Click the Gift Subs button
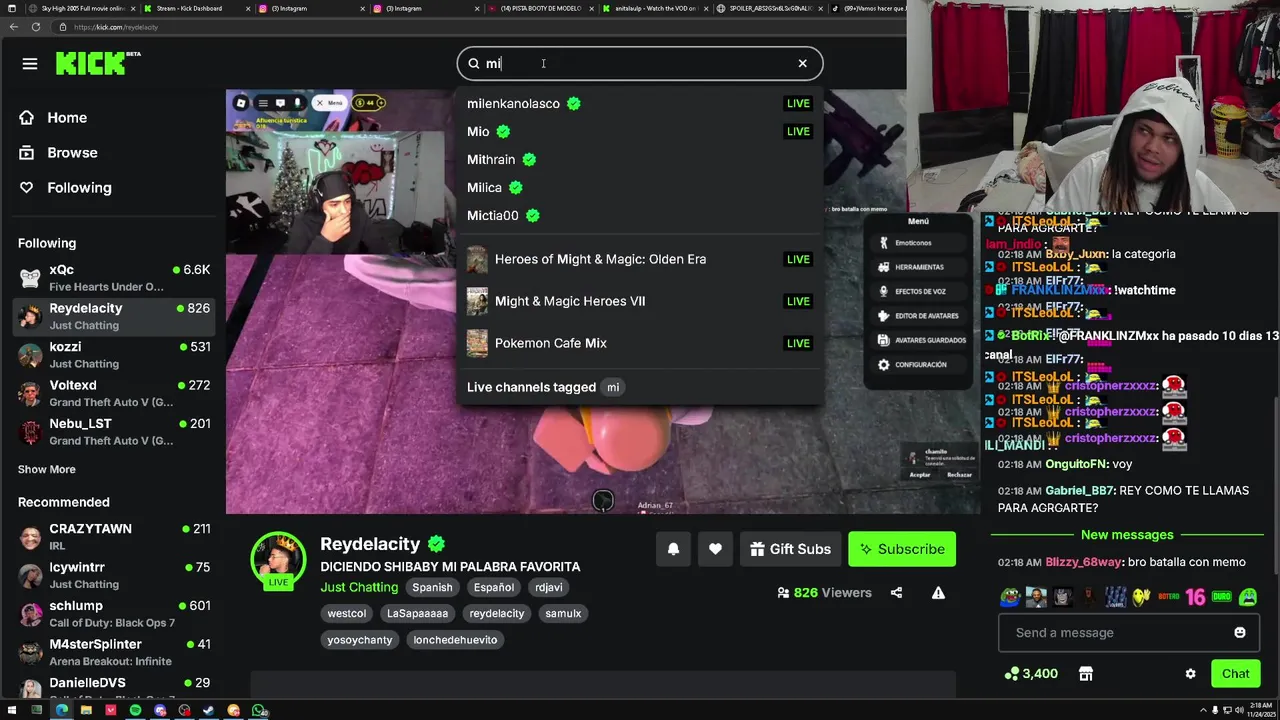 click(790, 549)
